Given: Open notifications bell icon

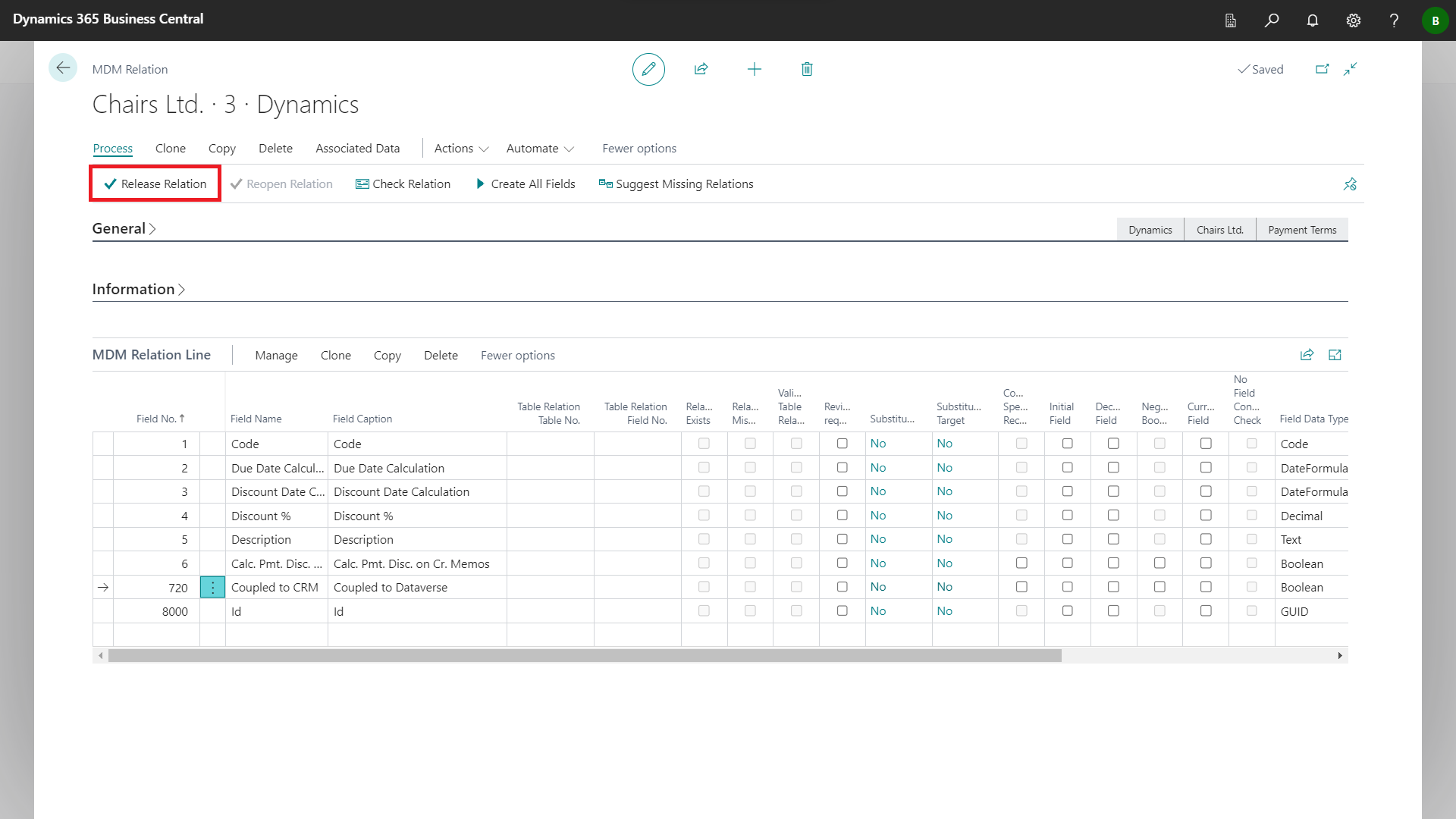Looking at the screenshot, I should coord(1313,20).
